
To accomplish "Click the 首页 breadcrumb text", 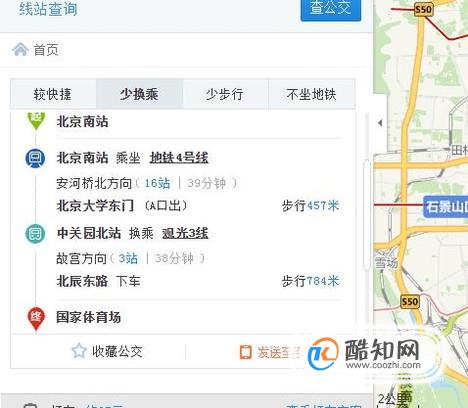I will (46, 50).
